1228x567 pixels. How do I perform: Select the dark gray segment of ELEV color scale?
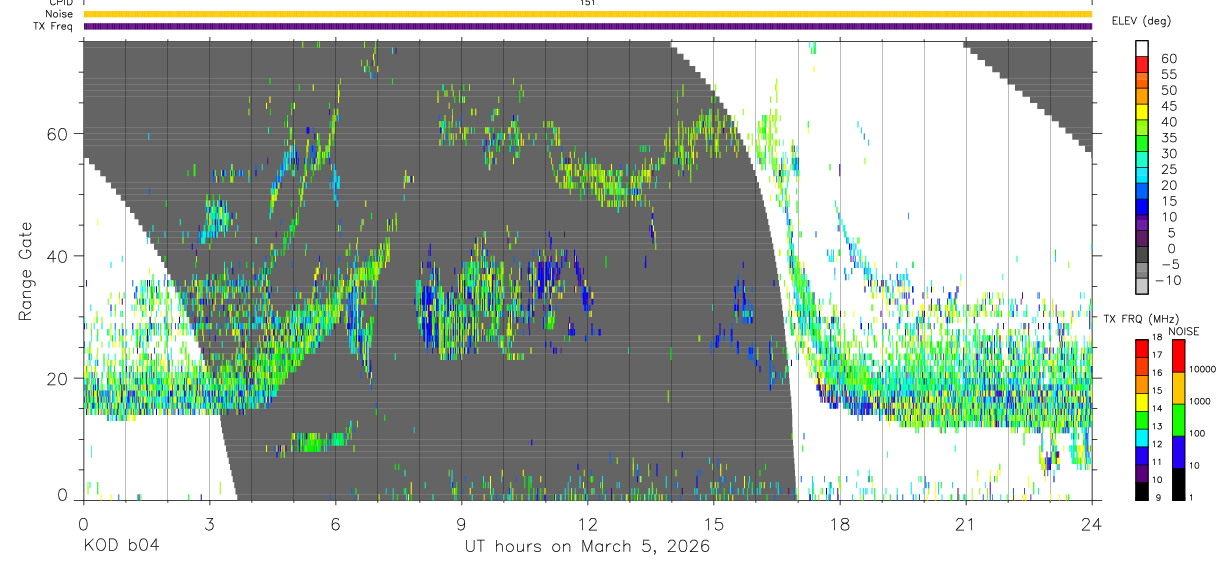pyautogui.click(x=1141, y=255)
